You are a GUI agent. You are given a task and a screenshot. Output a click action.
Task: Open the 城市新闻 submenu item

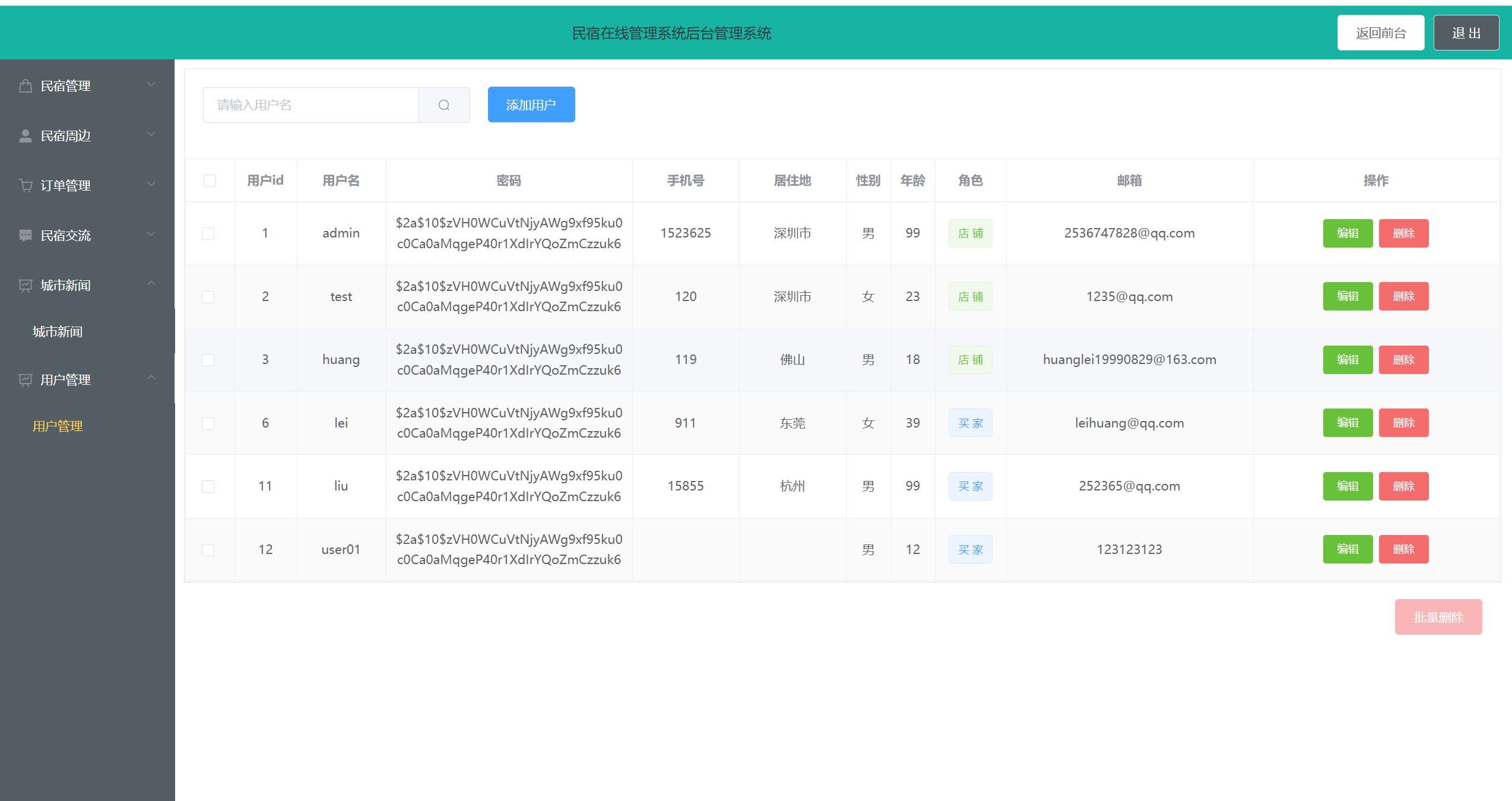pos(58,332)
